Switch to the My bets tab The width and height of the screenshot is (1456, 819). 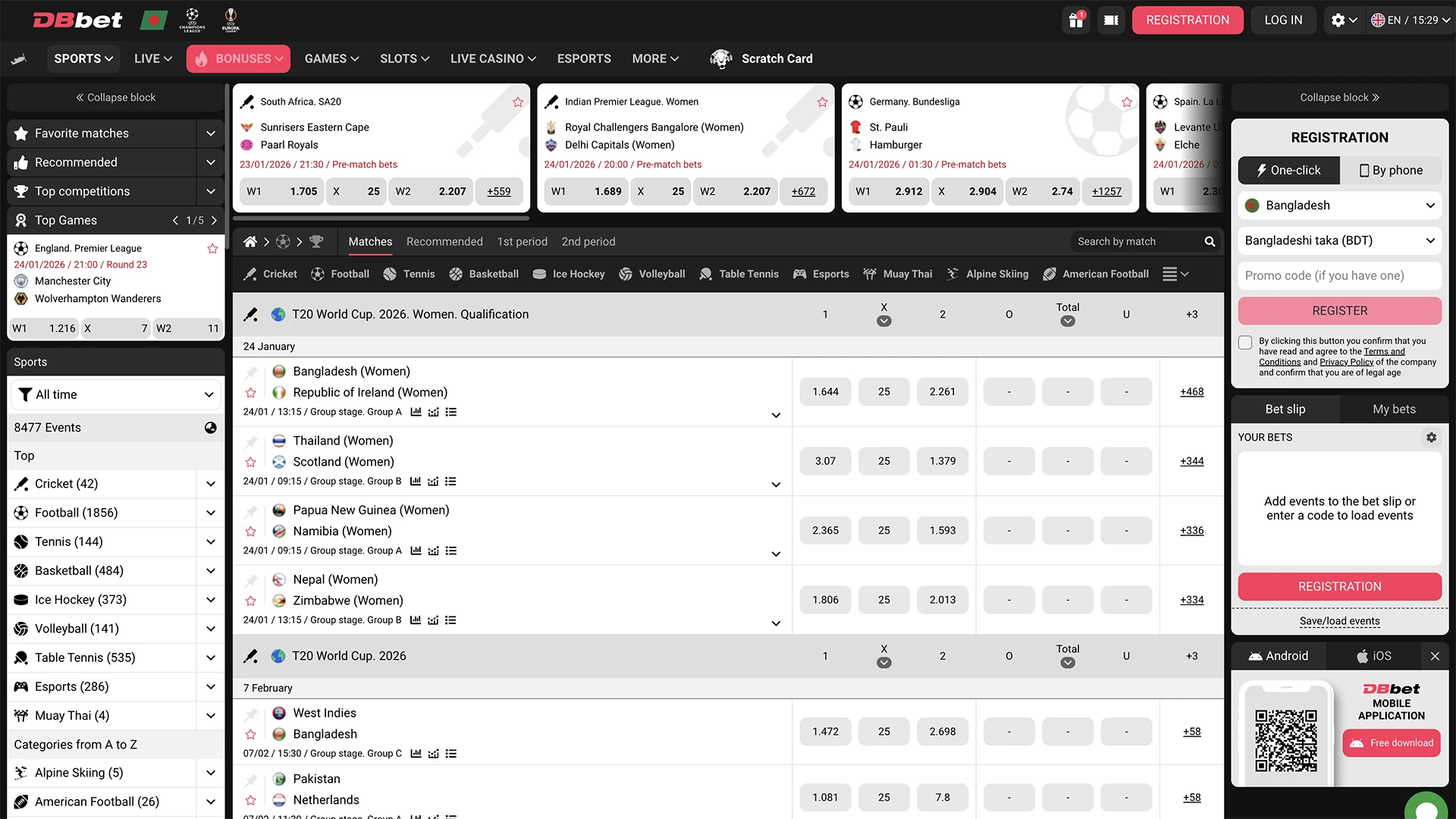[1393, 409]
